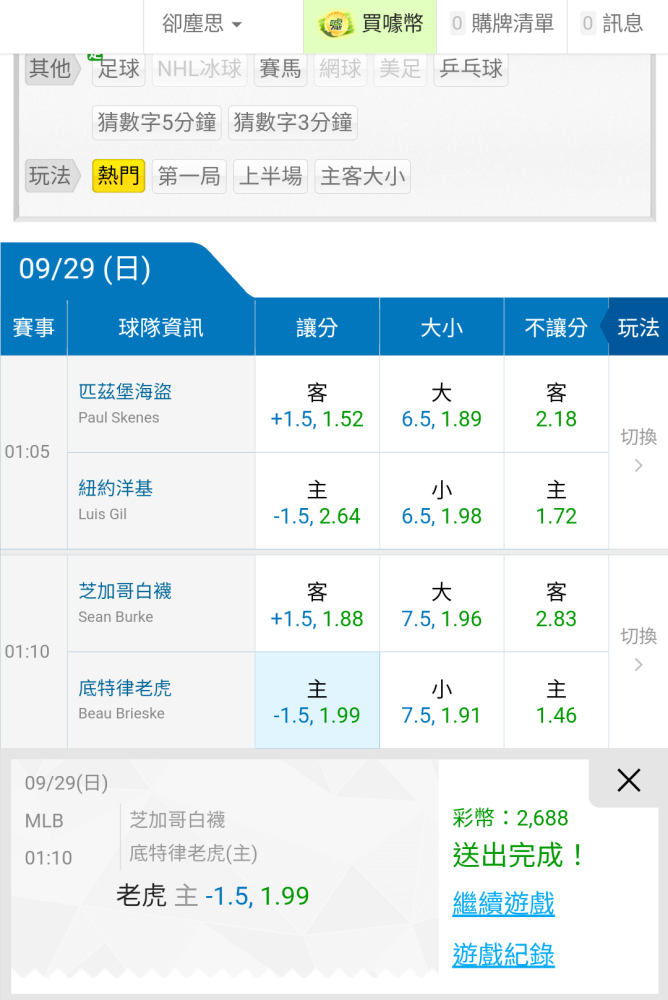Expand 切換 for the Pirates vs Yankees game
The image size is (668, 1000).
638,451
